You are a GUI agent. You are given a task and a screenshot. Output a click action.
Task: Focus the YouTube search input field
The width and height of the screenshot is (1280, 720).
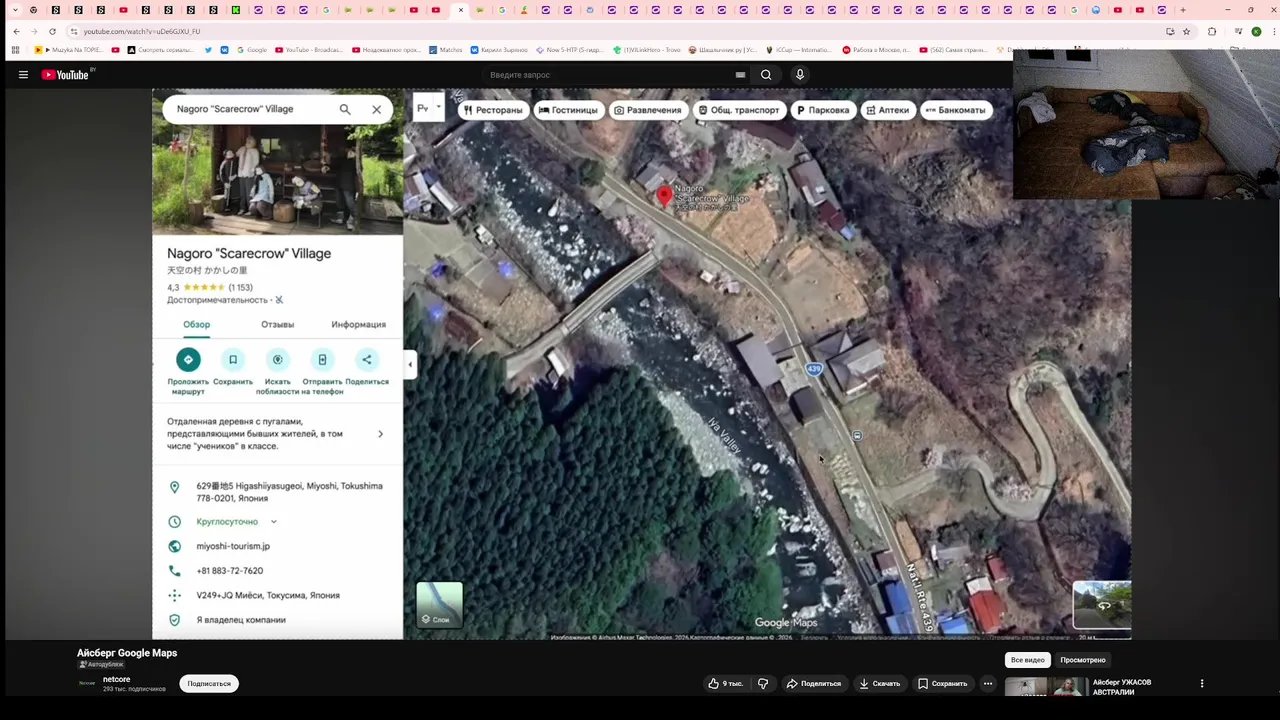pos(610,75)
